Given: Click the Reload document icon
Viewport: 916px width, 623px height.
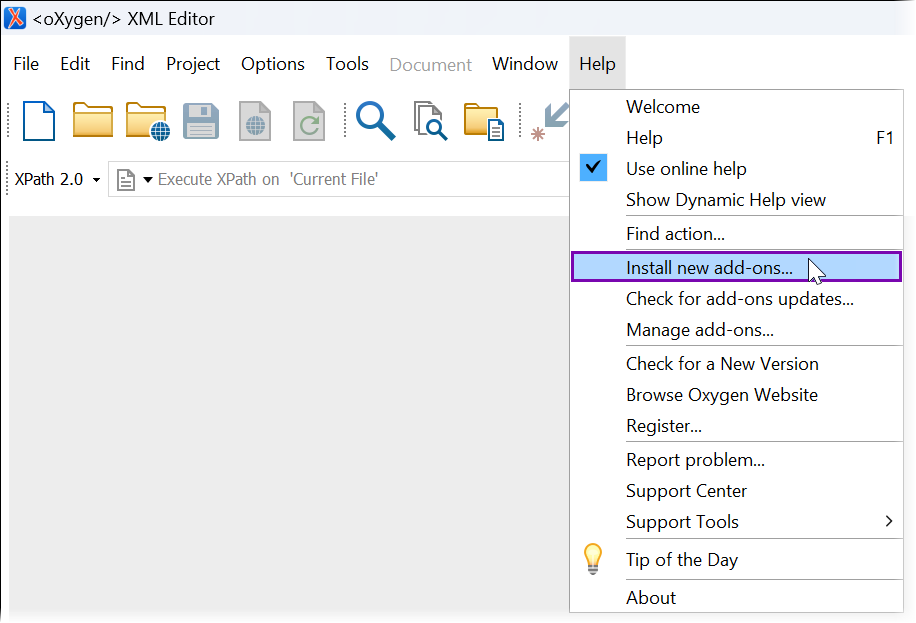Looking at the screenshot, I should [x=309, y=121].
